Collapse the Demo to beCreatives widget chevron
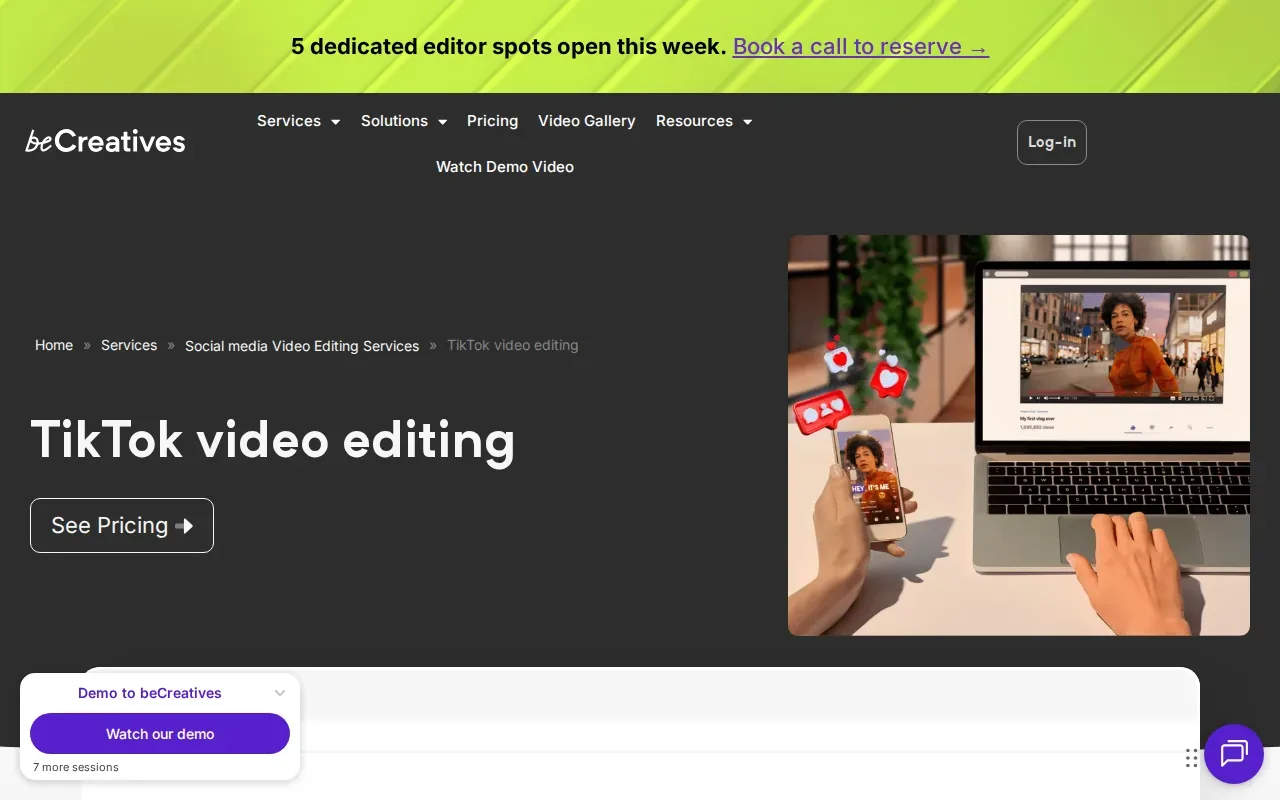This screenshot has height=800, width=1280. coord(280,693)
